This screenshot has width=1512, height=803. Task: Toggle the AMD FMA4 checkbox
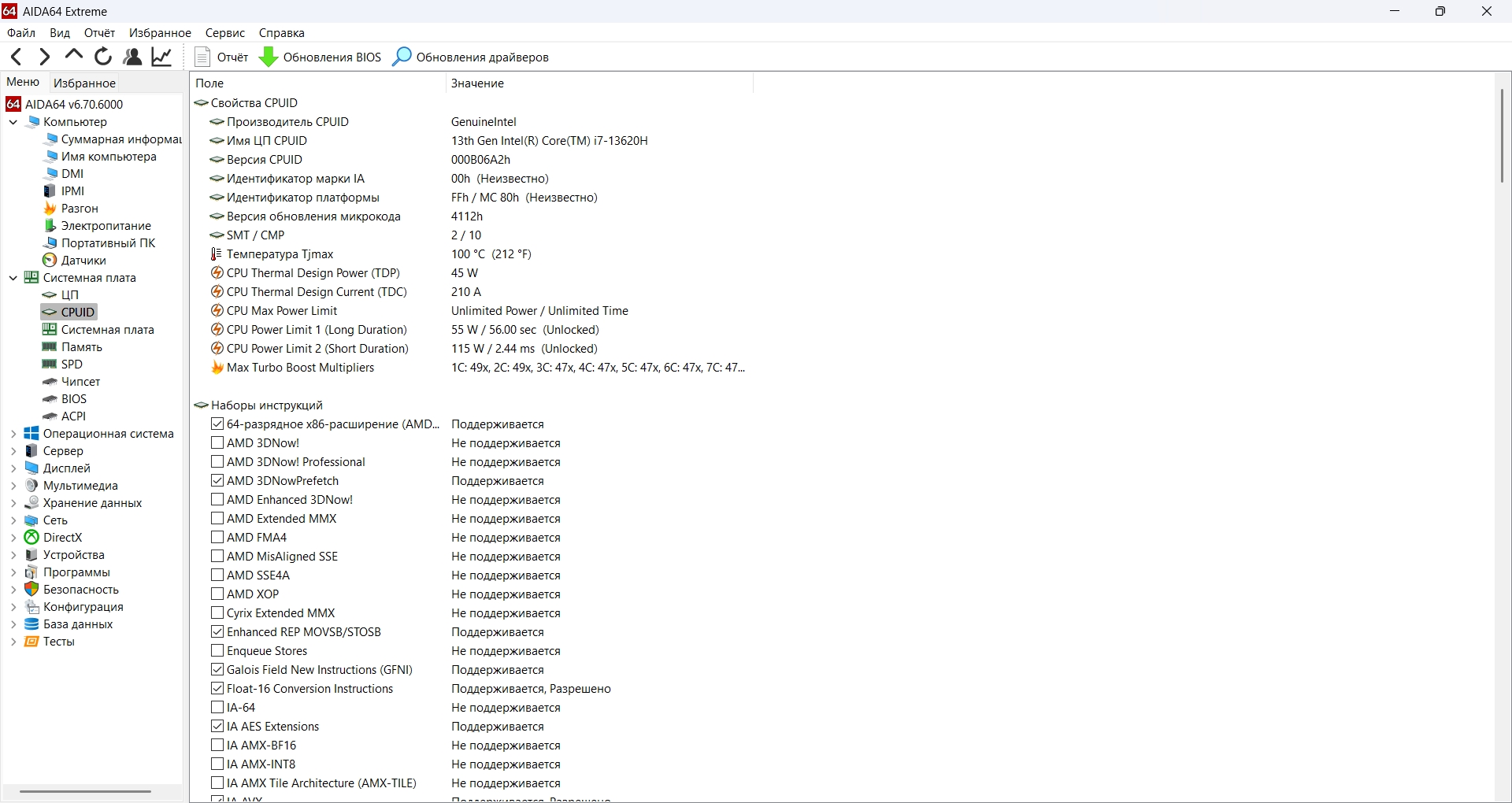pyautogui.click(x=217, y=538)
